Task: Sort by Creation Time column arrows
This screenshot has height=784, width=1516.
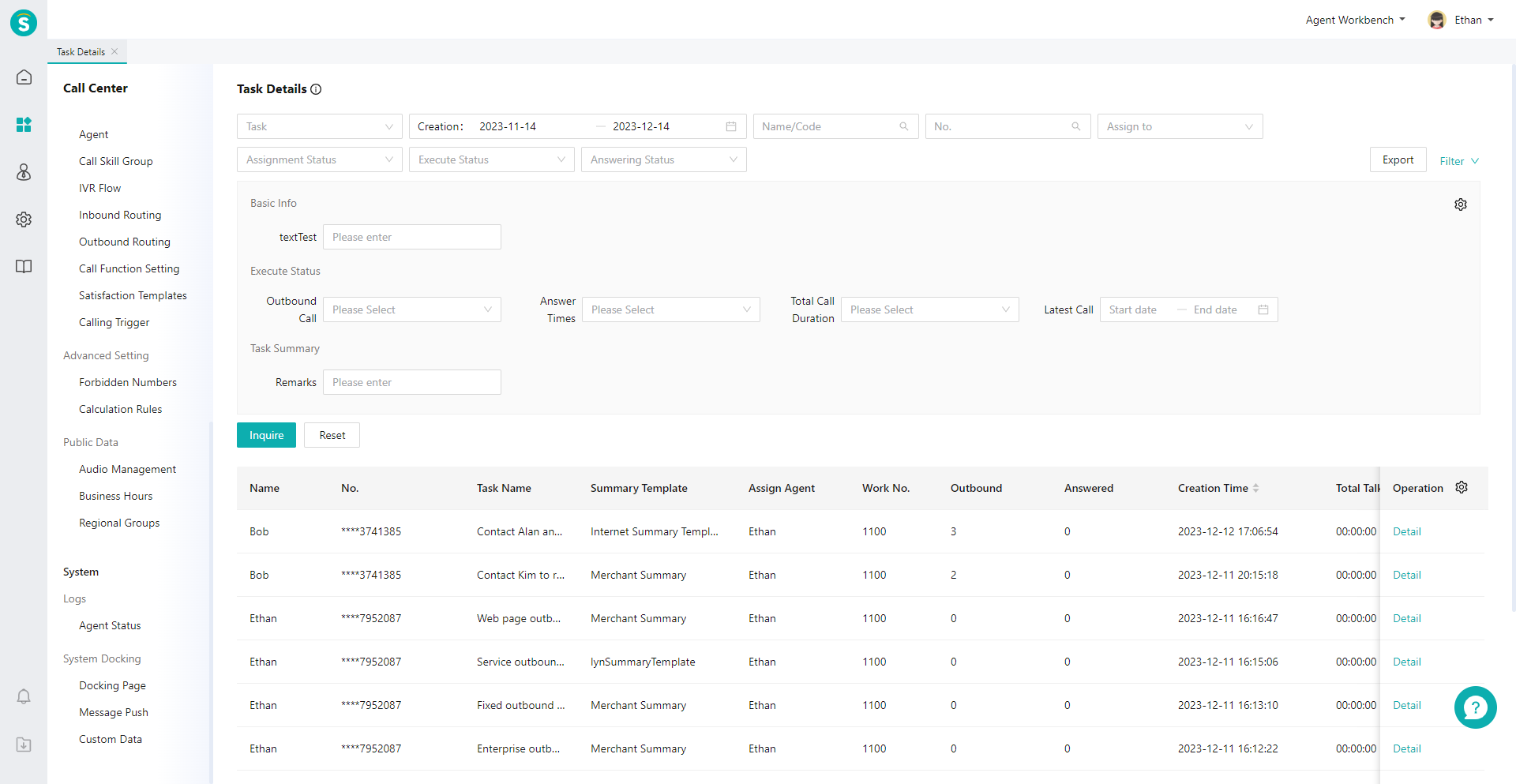Action: point(1255,488)
